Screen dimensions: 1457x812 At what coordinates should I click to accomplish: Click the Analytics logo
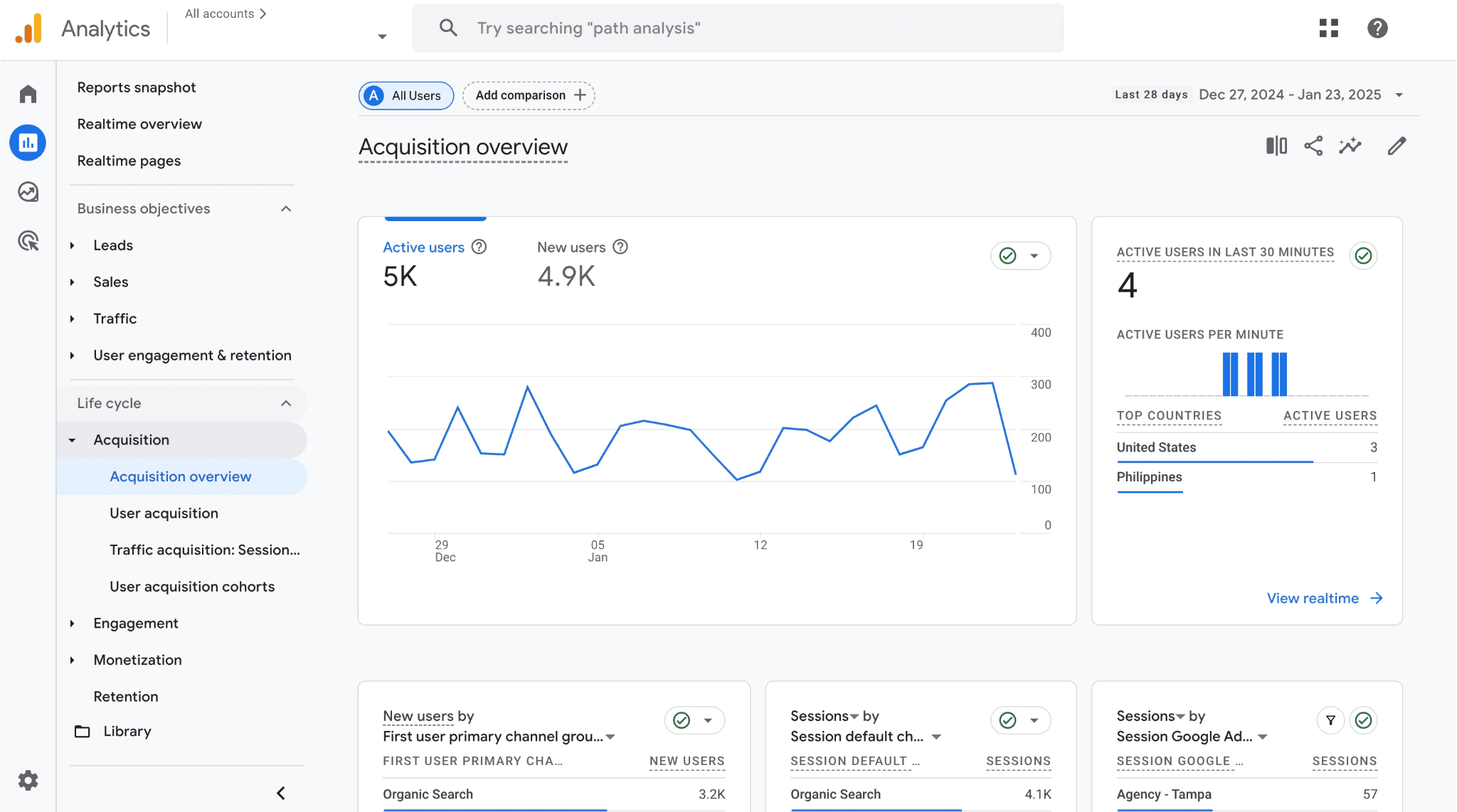28,28
